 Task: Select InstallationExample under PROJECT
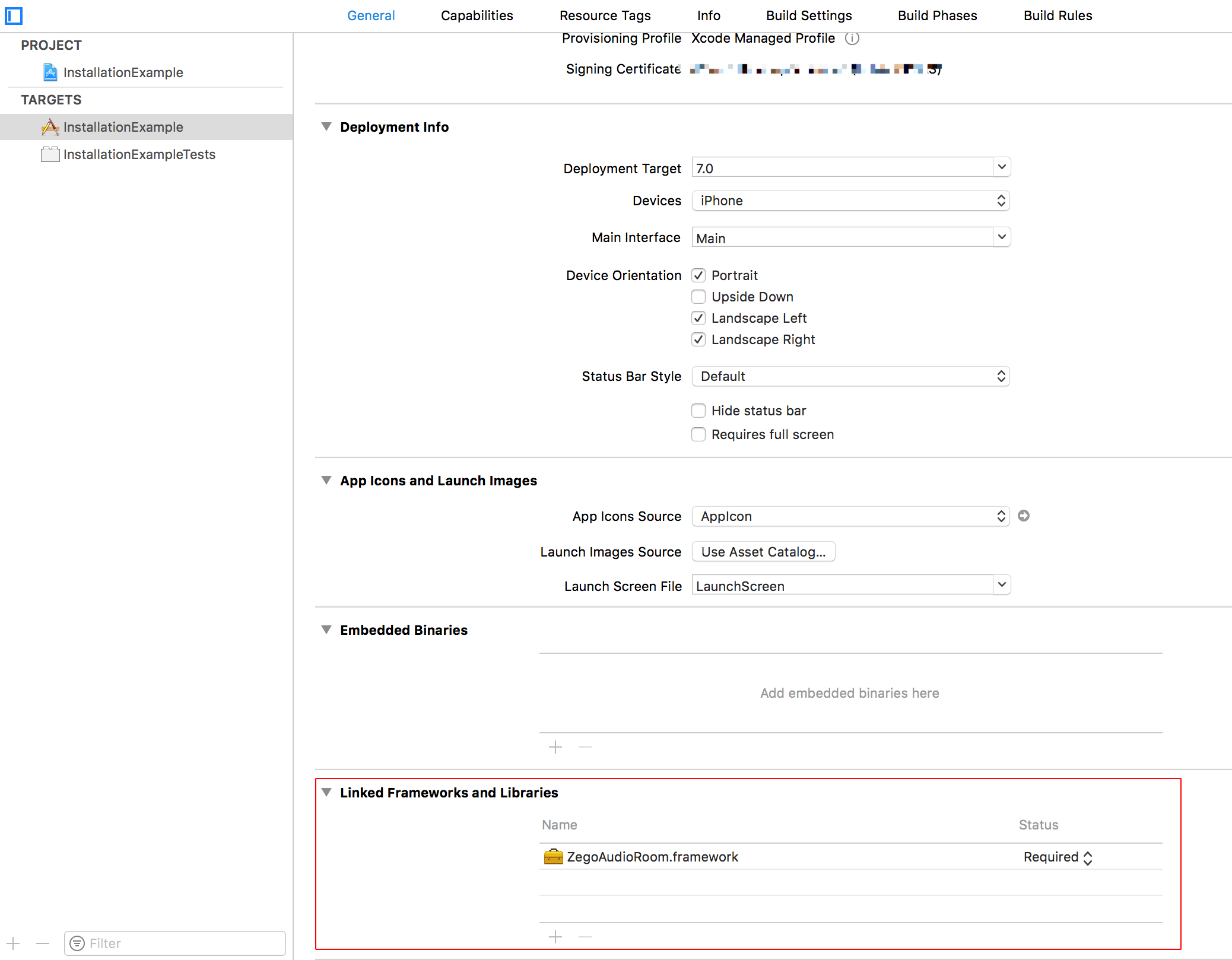(x=123, y=72)
